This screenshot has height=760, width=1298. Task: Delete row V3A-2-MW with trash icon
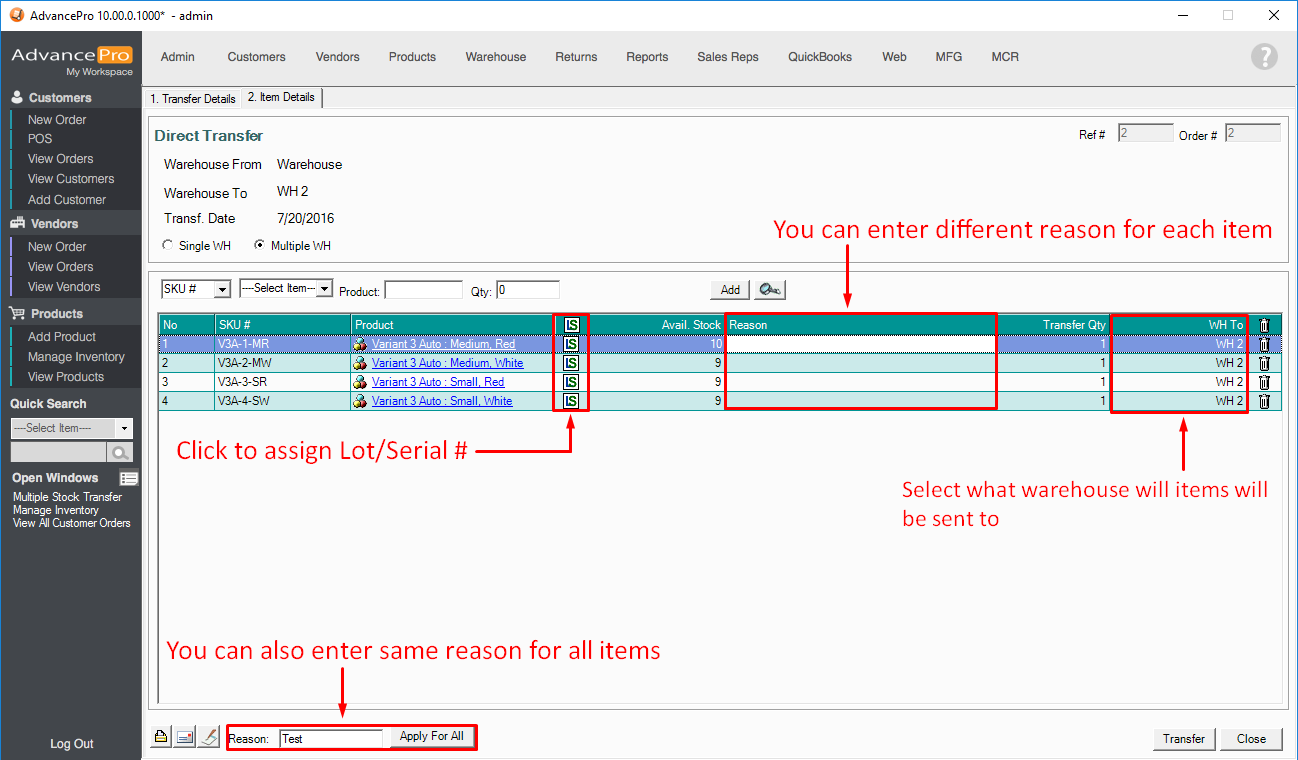click(1264, 363)
